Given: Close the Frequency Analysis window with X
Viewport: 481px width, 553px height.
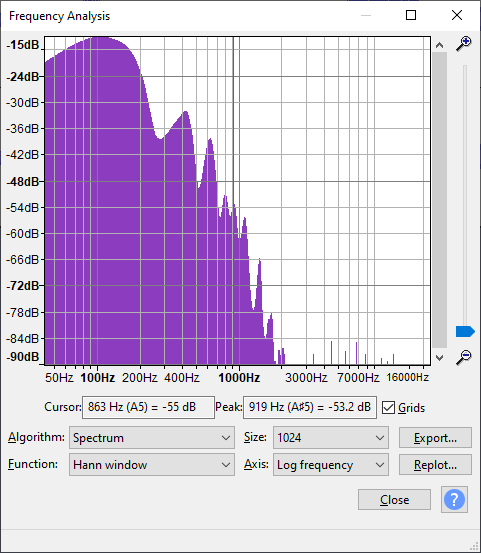Looking at the screenshot, I should point(457,15).
